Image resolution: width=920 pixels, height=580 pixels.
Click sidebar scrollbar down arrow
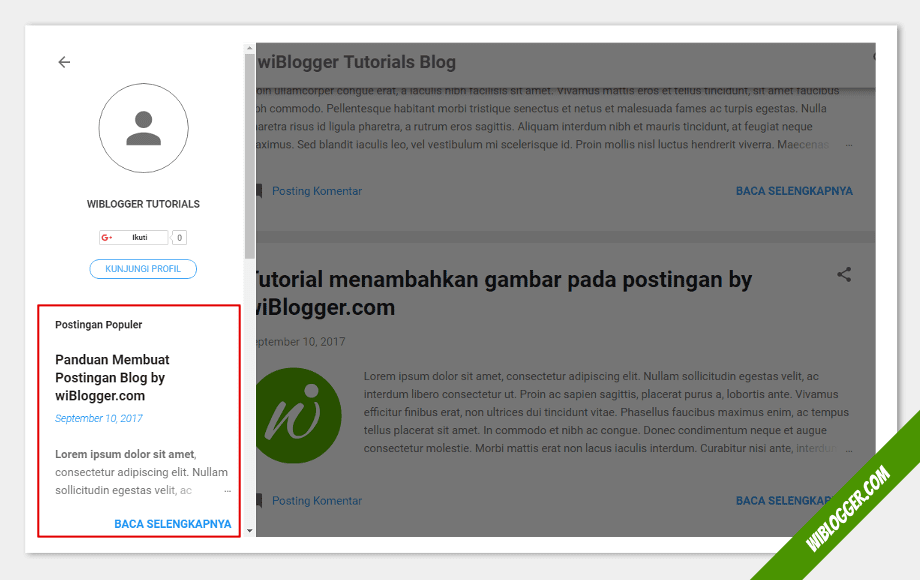[250, 531]
